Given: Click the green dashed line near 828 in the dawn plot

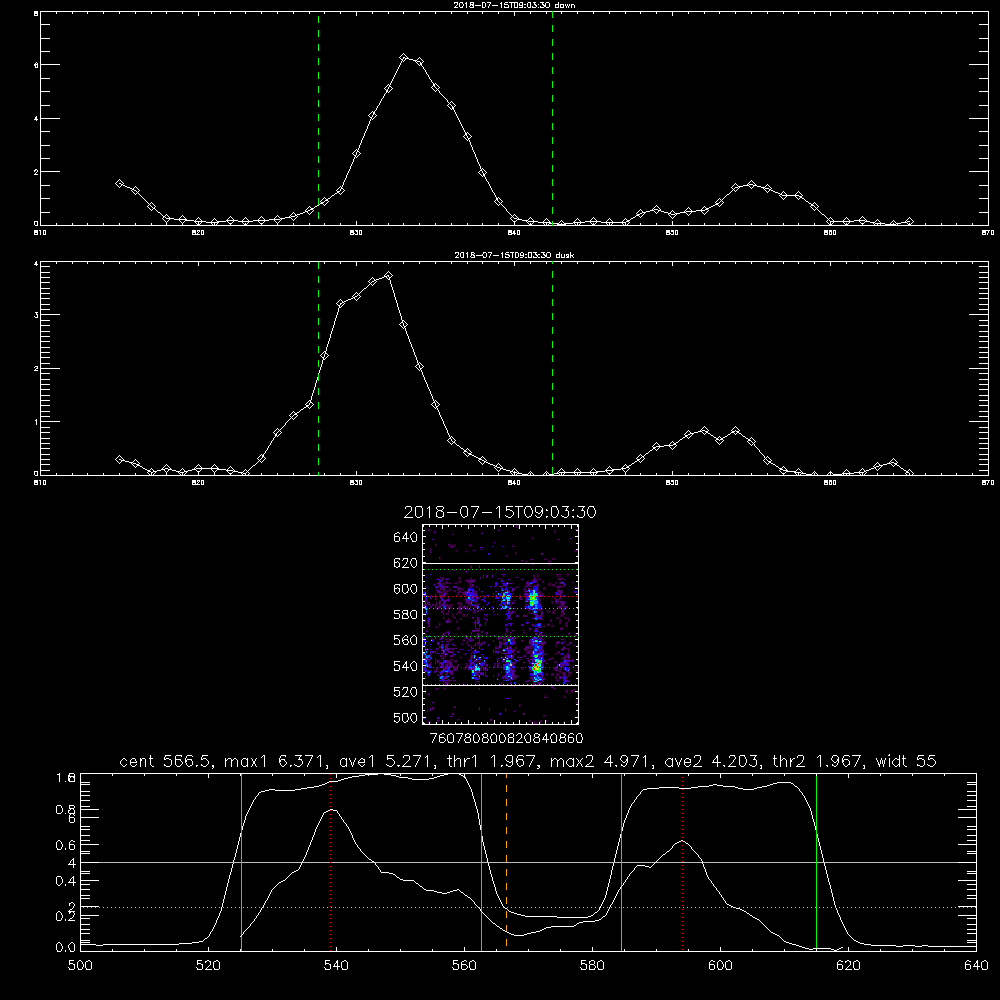Looking at the screenshot, I should [318, 118].
